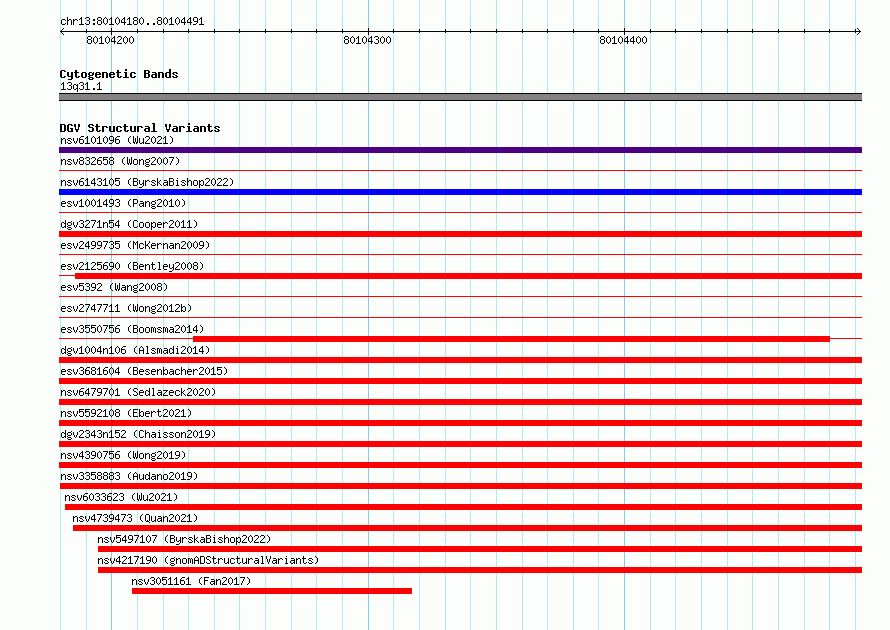
Task: Open variant esv3550756 (Boomsma2014)
Action: [x=132, y=329]
